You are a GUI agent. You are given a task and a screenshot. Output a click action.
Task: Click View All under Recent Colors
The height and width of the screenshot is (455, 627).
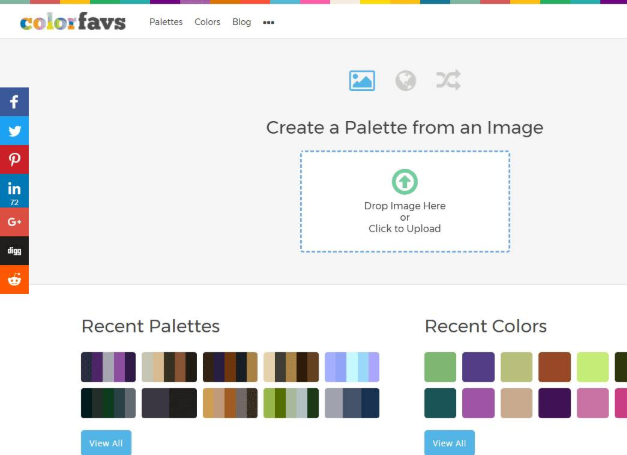[x=449, y=442]
